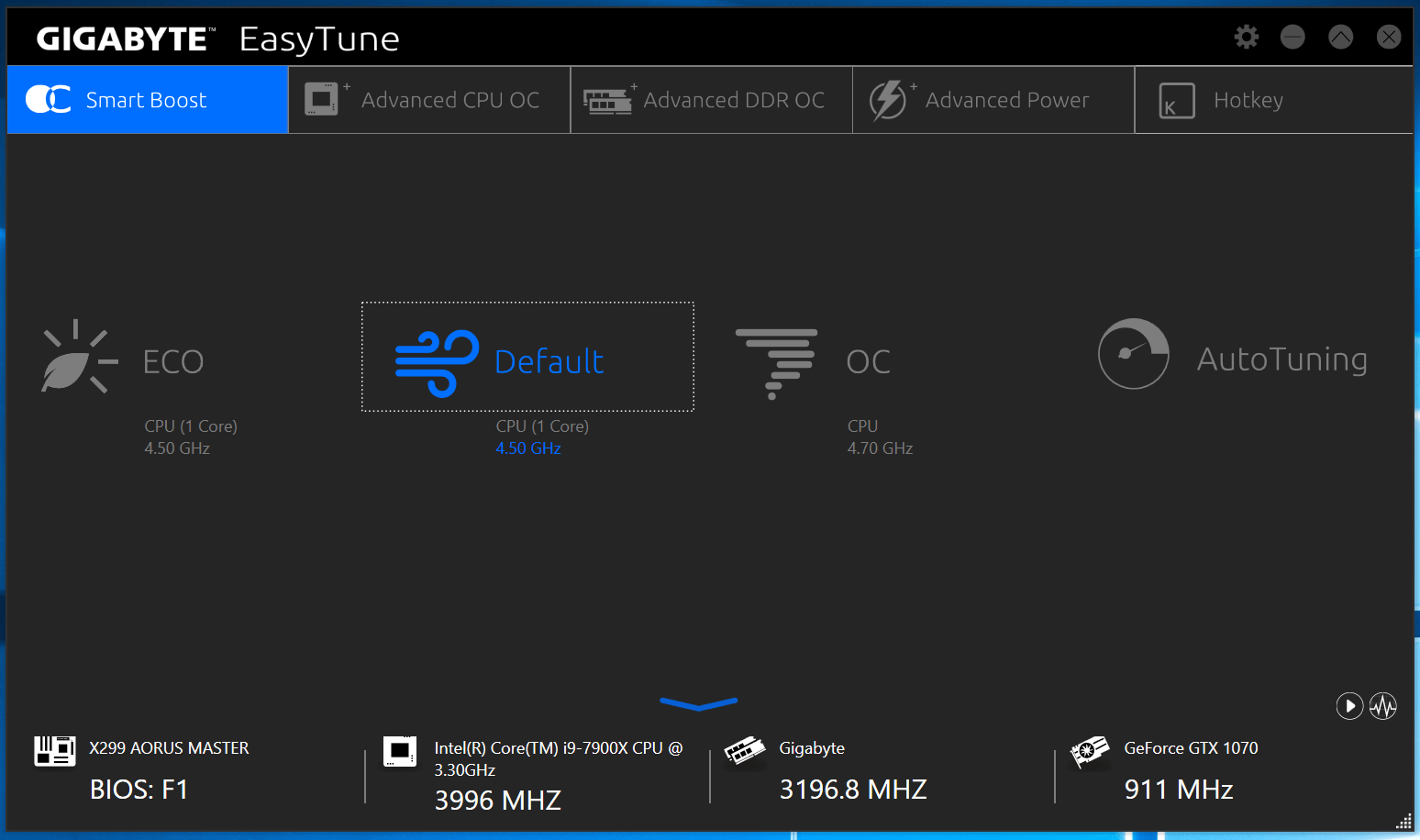The height and width of the screenshot is (840, 1420).
Task: Click the Gigabyte memory module icon
Action: (x=745, y=751)
